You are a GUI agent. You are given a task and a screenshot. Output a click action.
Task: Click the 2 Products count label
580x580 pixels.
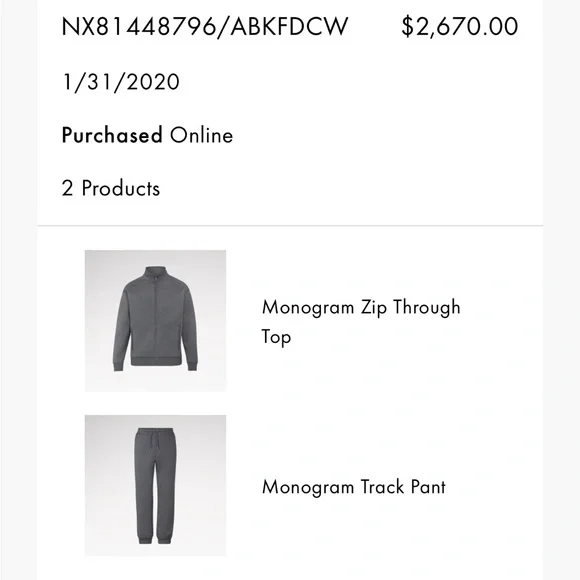pos(111,188)
